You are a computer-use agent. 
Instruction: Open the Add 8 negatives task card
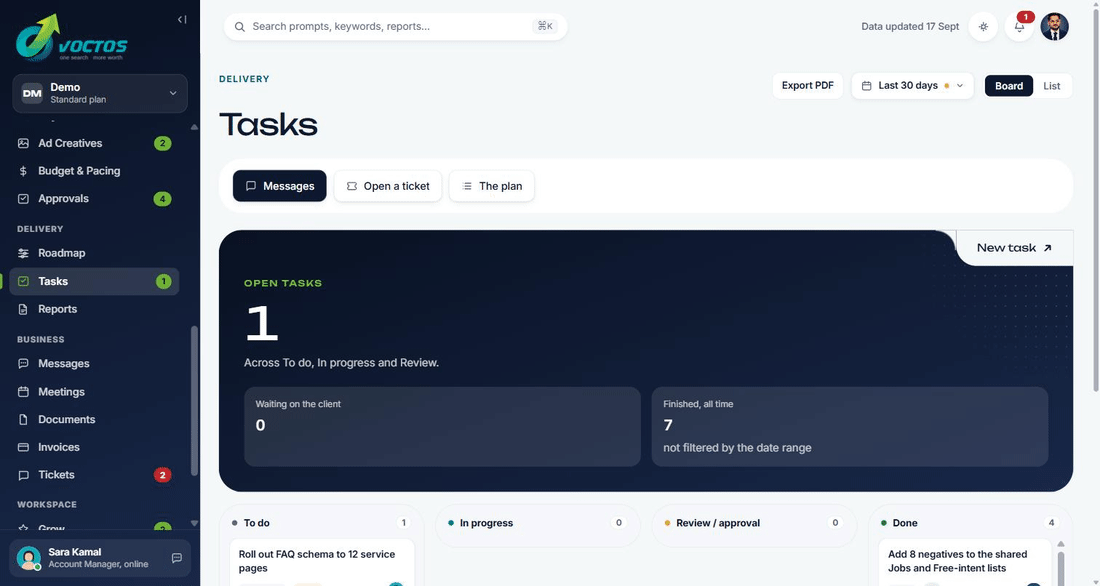point(965,562)
